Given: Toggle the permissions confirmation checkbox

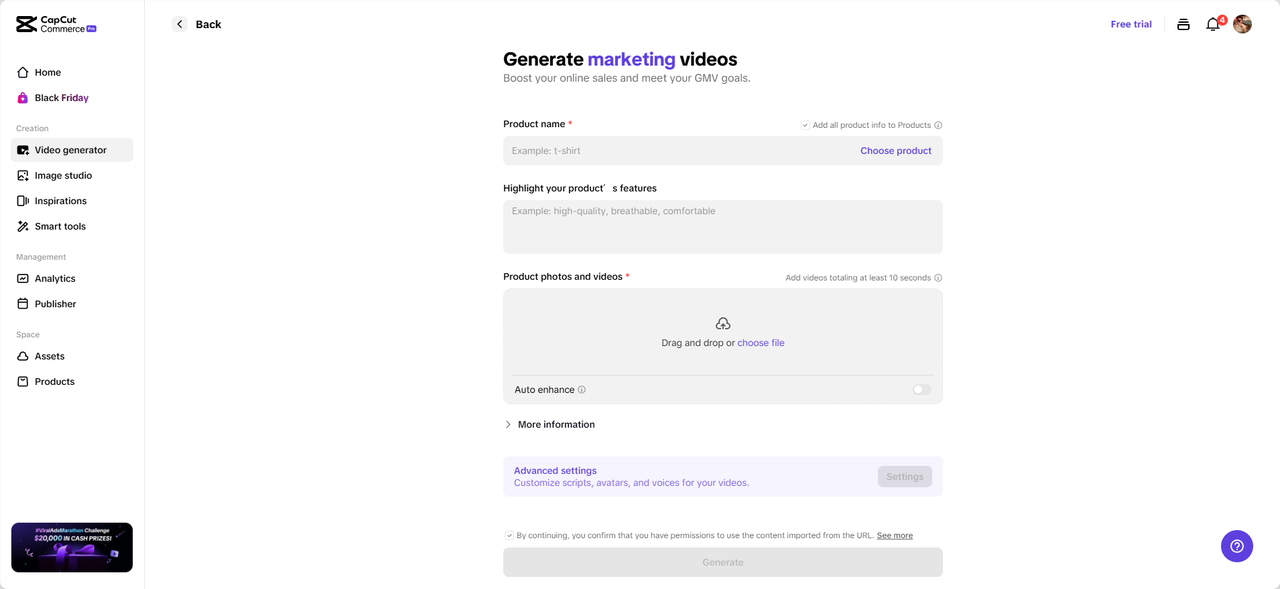Looking at the screenshot, I should pyautogui.click(x=509, y=535).
